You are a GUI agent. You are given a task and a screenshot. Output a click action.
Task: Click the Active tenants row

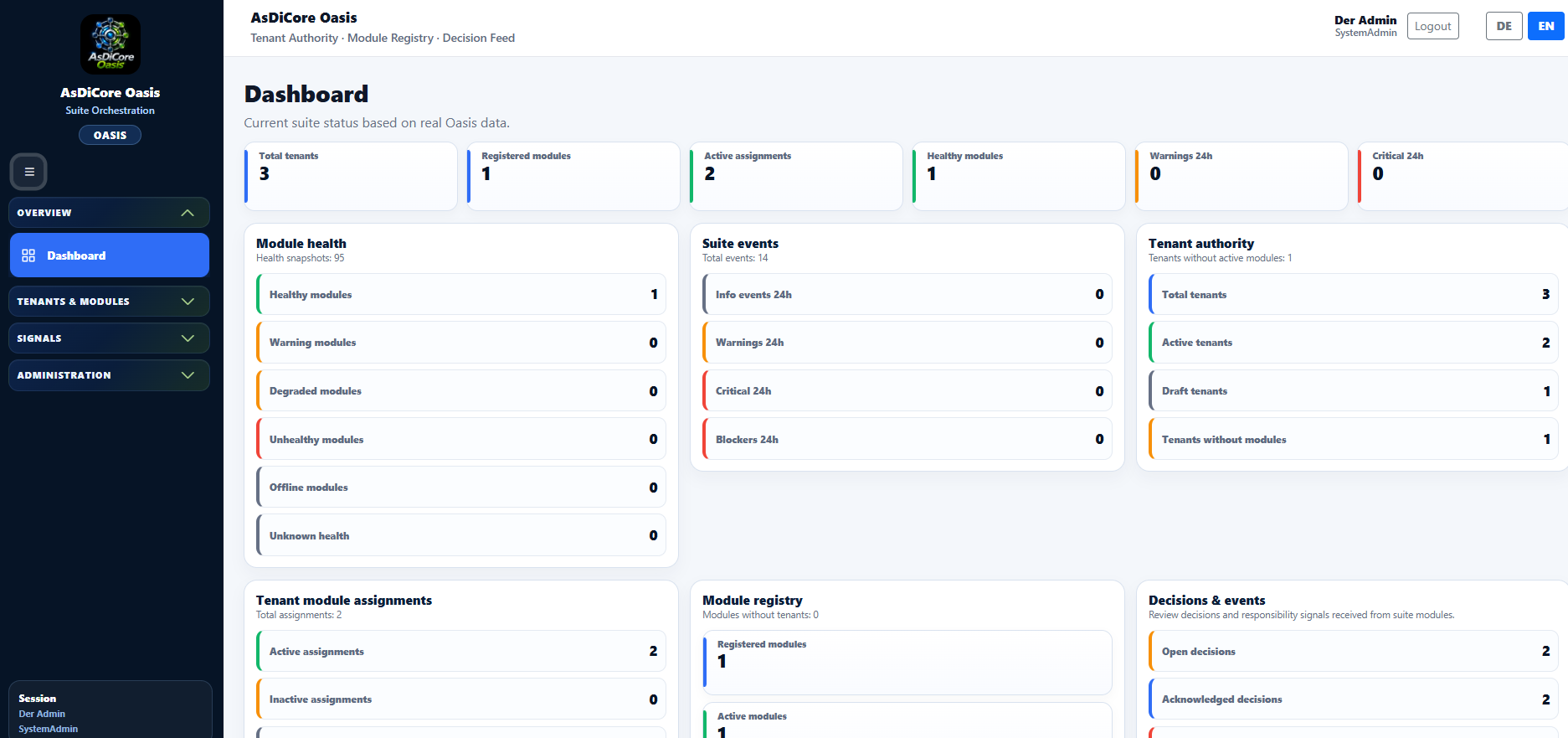1354,343
